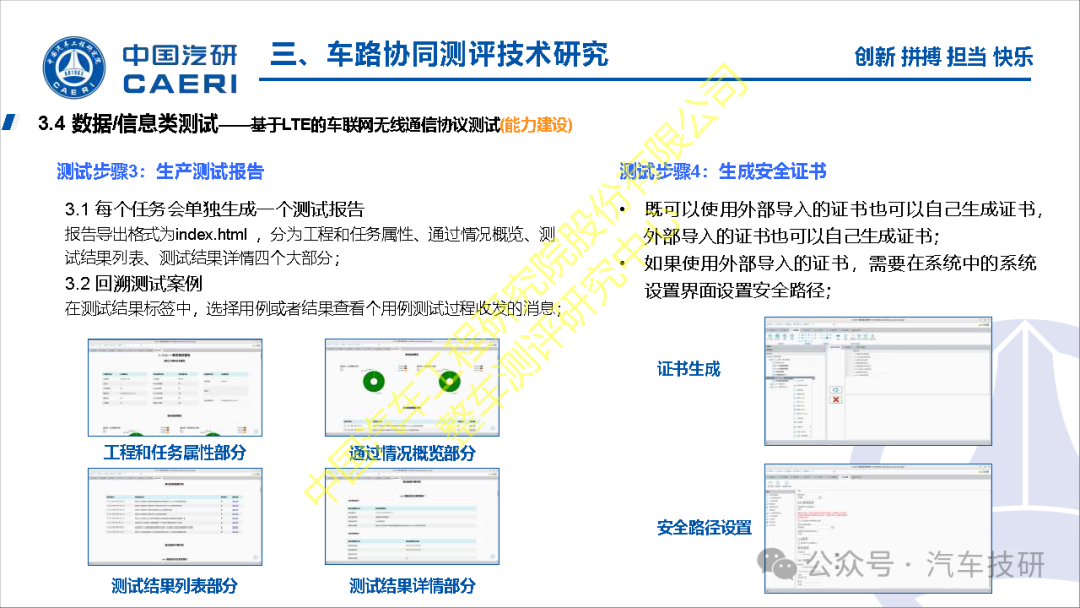This screenshot has height=608, width=1080.
Task: Click the red X icon in certificate generation screenshot
Action: point(835,399)
